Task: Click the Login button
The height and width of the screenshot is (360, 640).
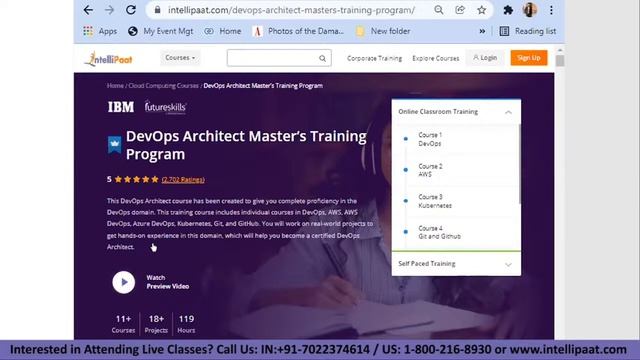Action: [x=485, y=58]
